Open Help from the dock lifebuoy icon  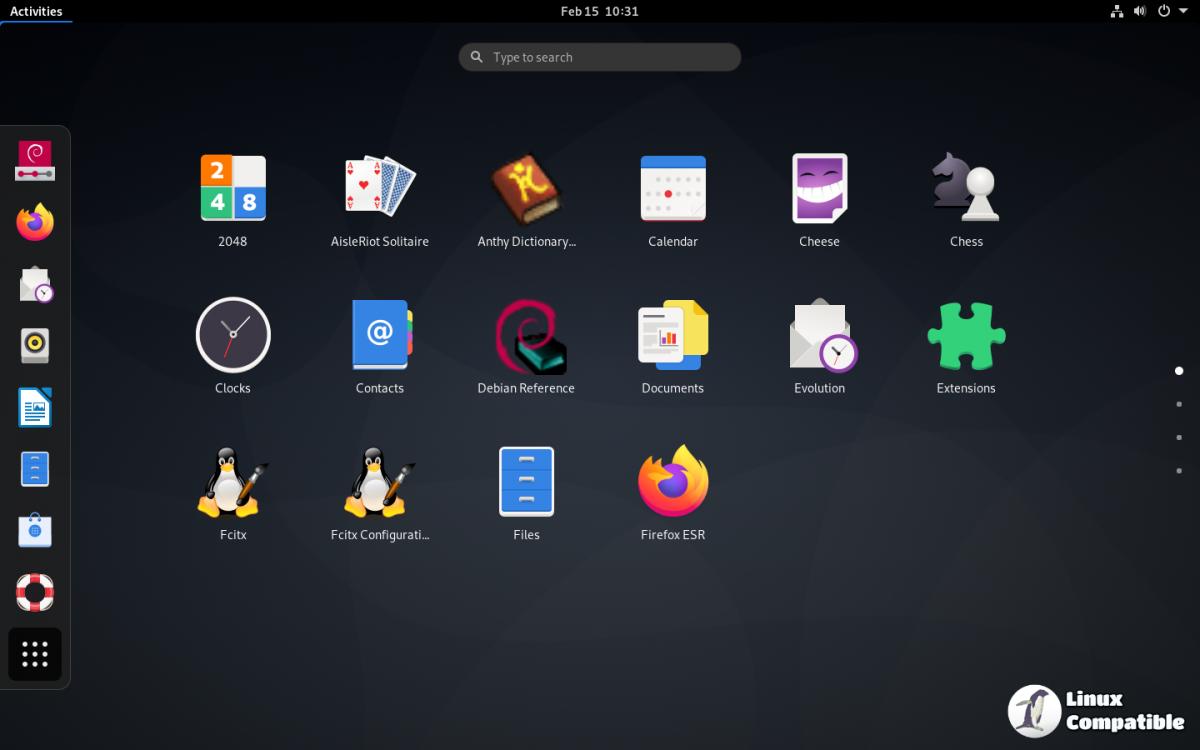tap(35, 592)
